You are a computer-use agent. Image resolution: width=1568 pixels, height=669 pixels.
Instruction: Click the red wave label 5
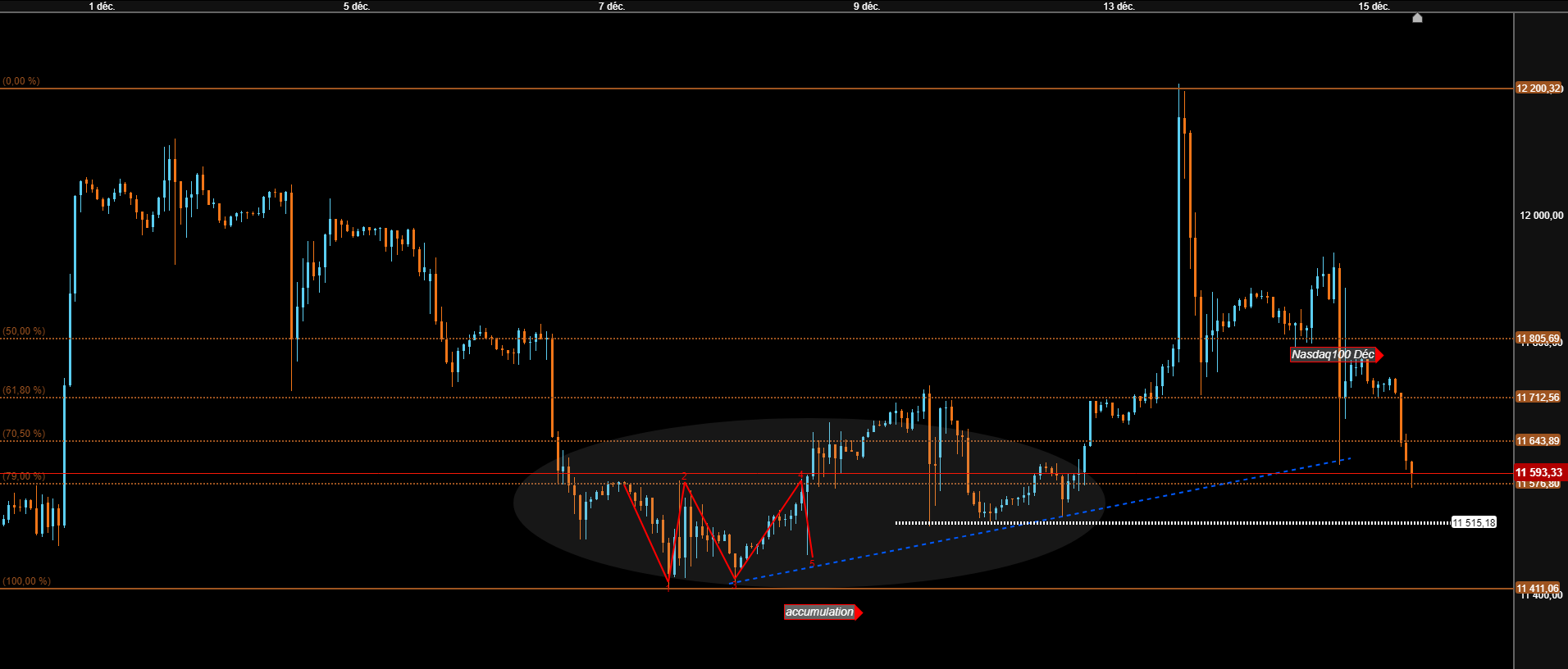812,563
